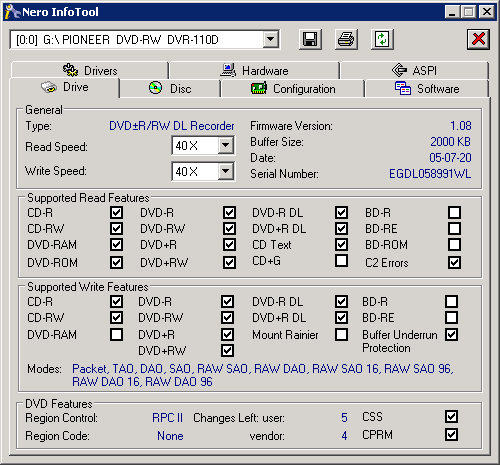Toggle BD-ROM read feature checkbox
This screenshot has height=465, width=500.
(454, 244)
